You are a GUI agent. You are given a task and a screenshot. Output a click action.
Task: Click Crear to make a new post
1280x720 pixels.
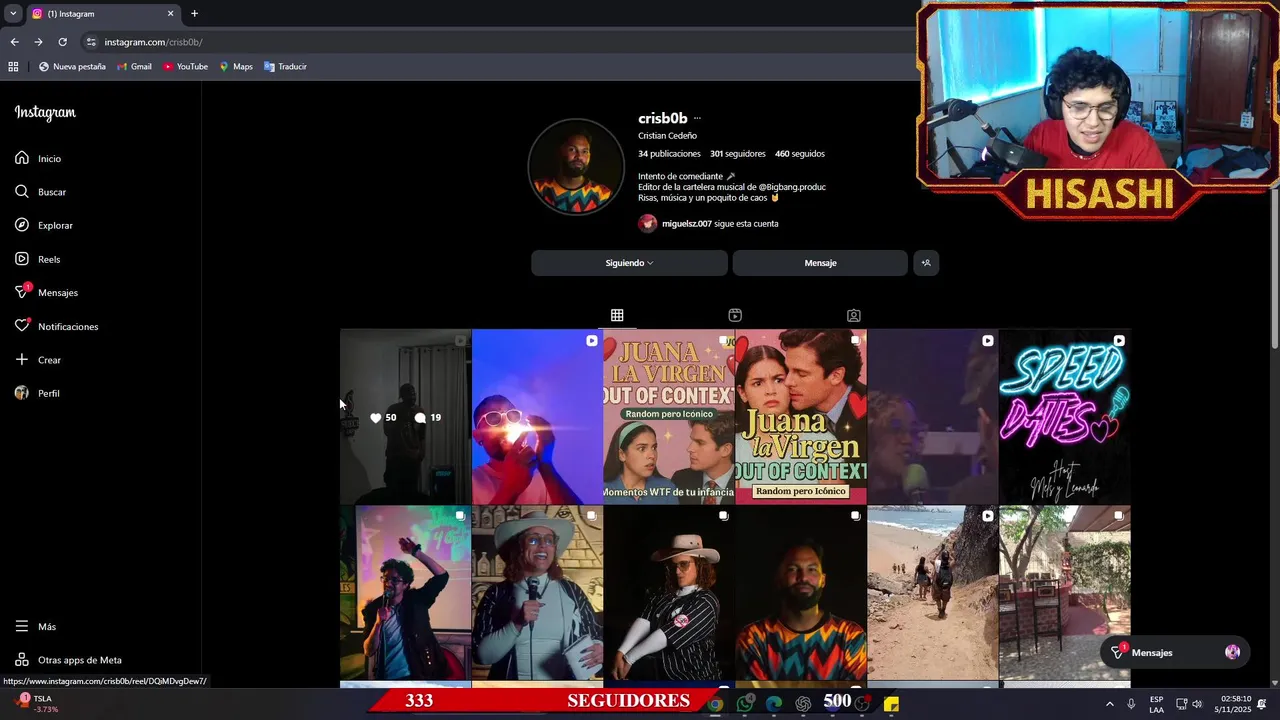coord(38,360)
